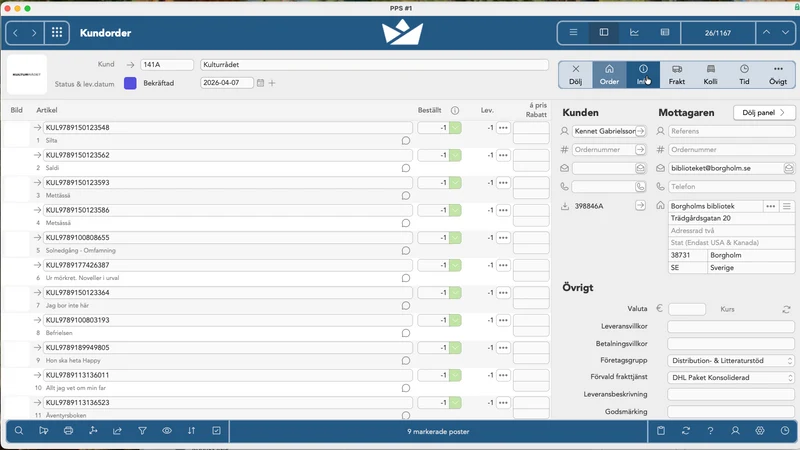Click the refresh icon in bottom bar
The image size is (800, 450).
(686, 431)
